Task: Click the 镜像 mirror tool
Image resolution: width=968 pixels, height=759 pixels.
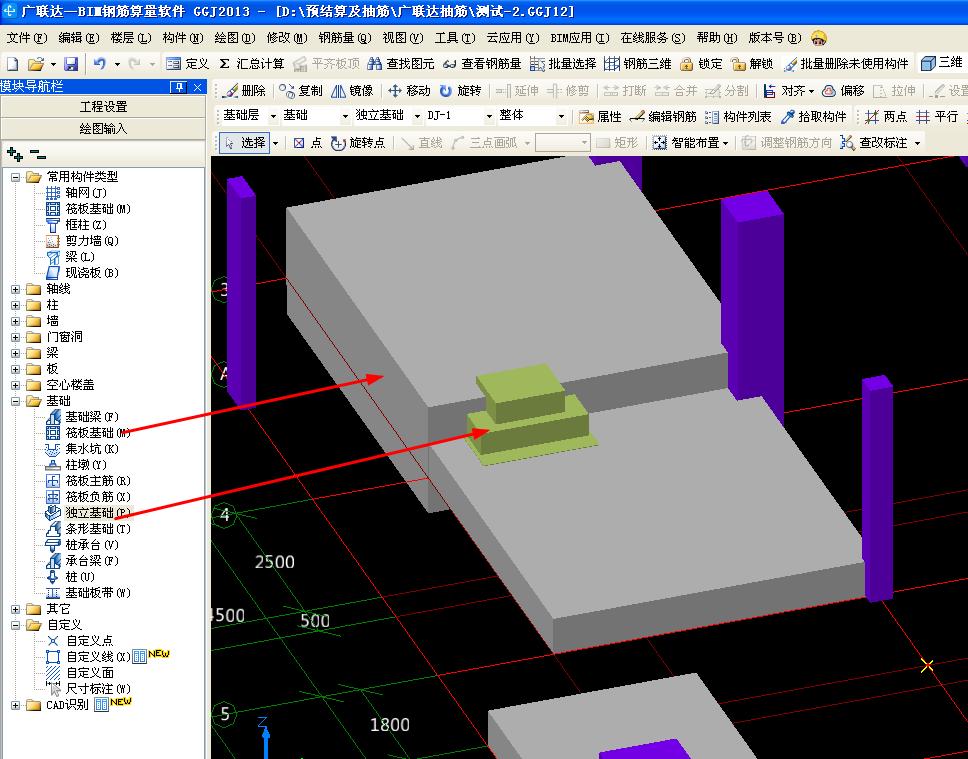Action: pos(353,91)
